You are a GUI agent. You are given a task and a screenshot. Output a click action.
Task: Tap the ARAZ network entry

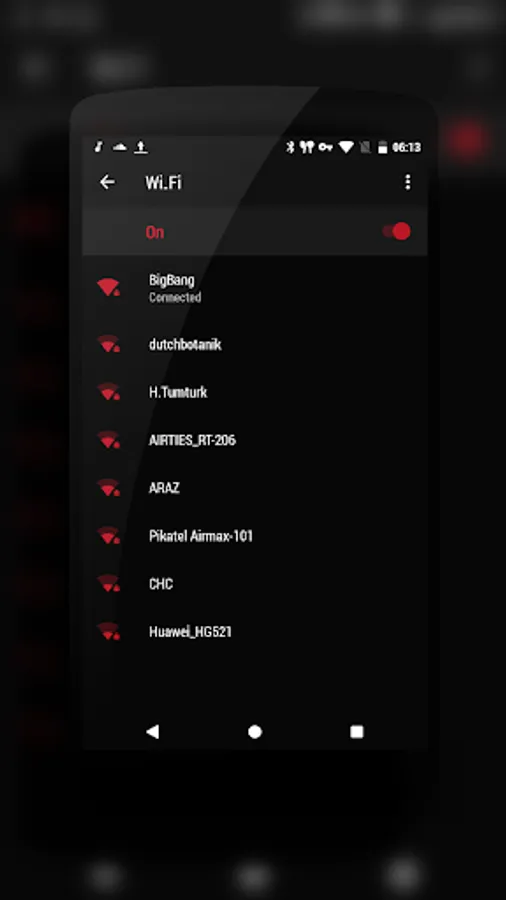(x=255, y=488)
